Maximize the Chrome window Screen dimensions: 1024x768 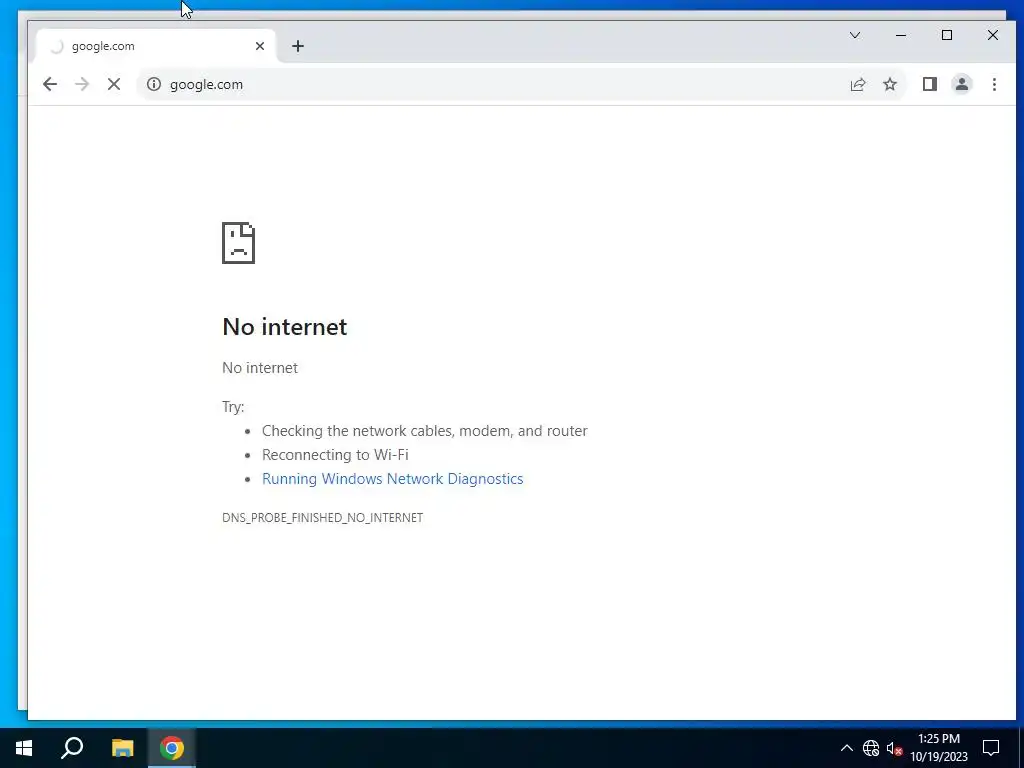[947, 35]
